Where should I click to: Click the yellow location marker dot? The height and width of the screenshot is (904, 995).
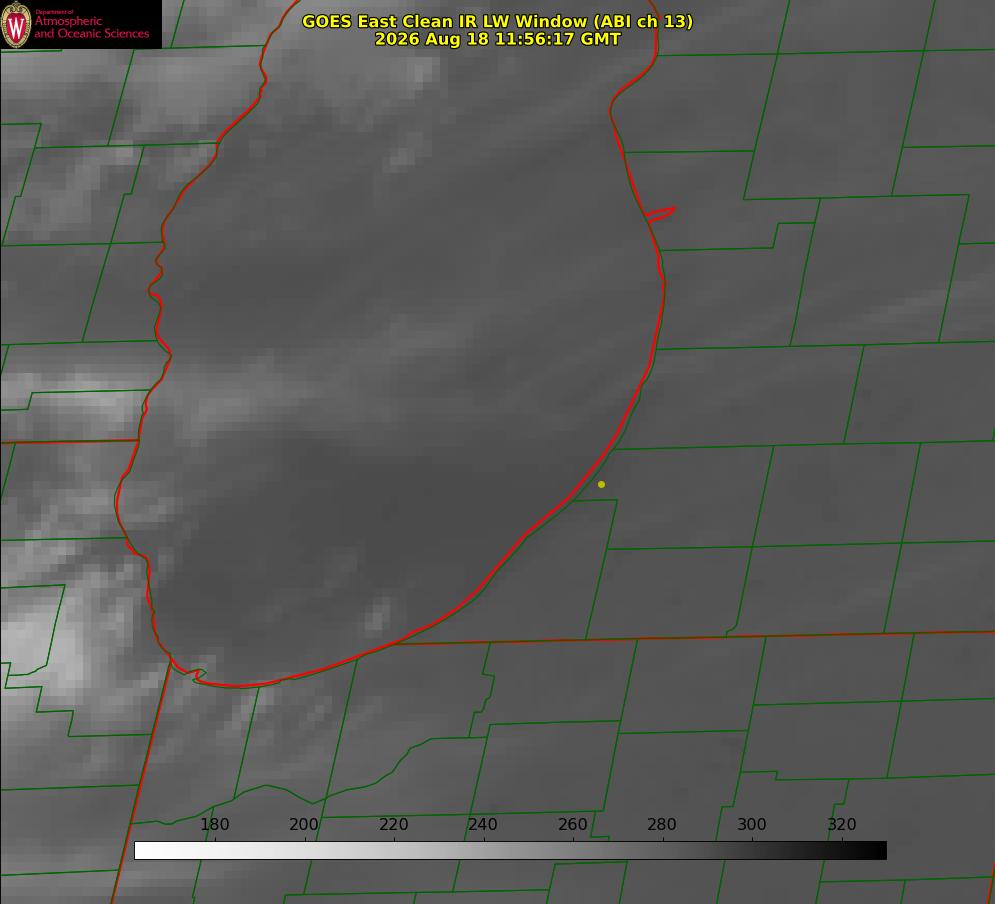[x=601, y=484]
